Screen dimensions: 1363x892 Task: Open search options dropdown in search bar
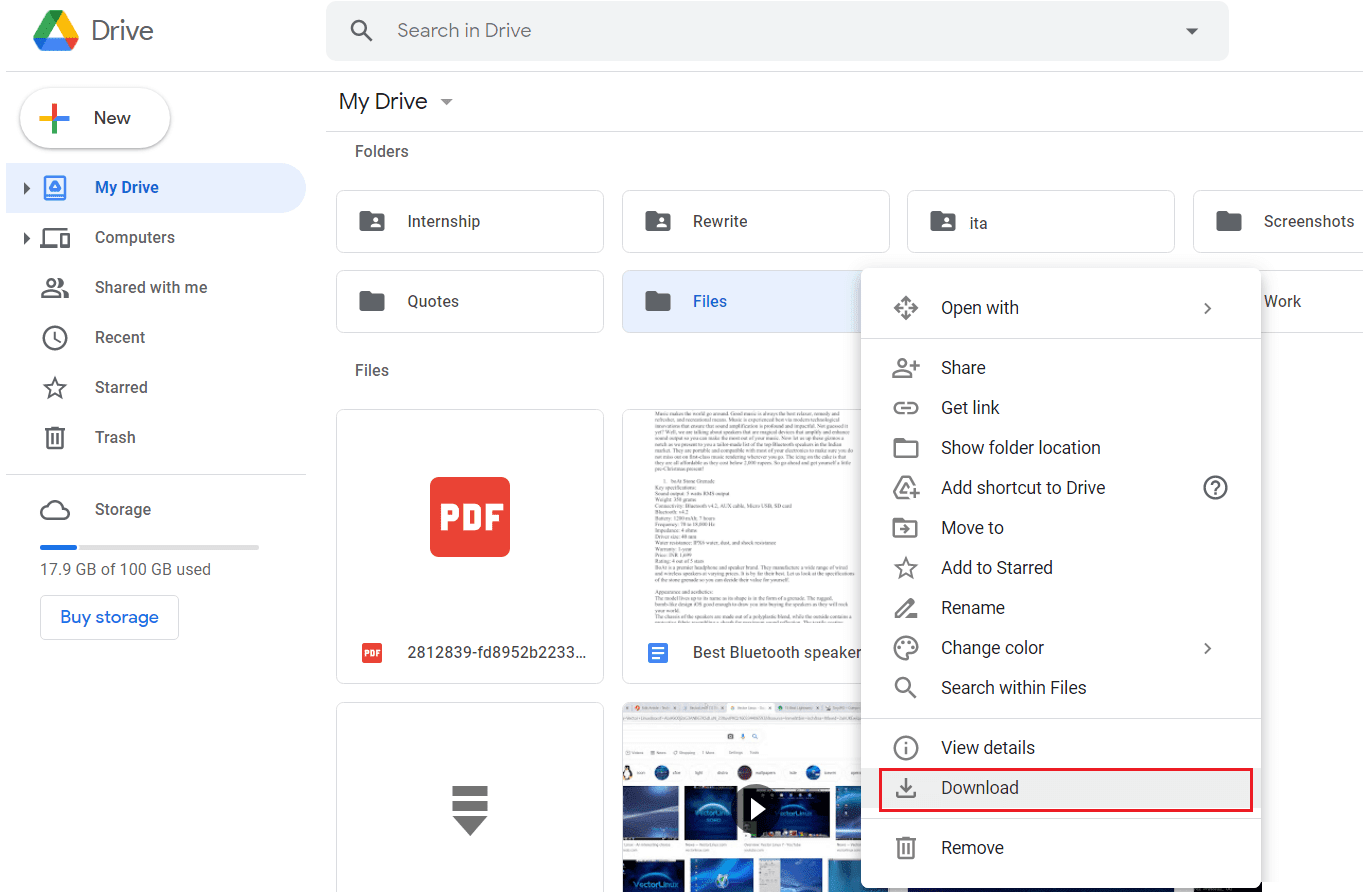coord(1191,31)
